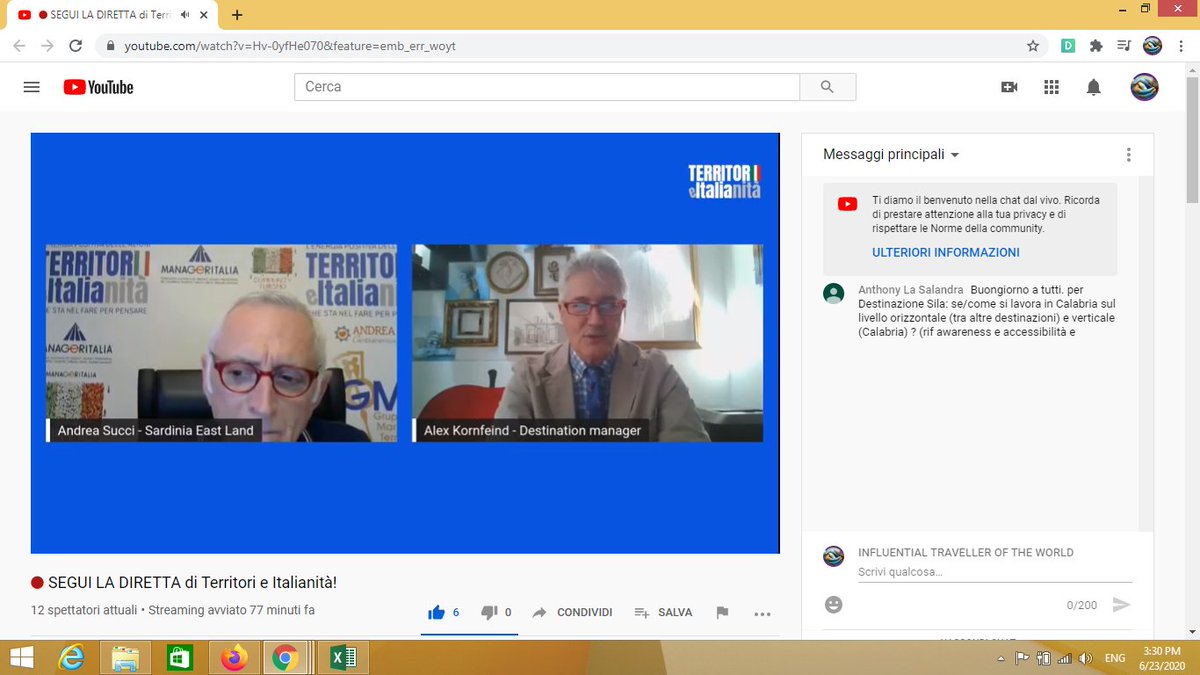
Task: Click Anthony La Salandra's chat name
Action: coord(911,290)
